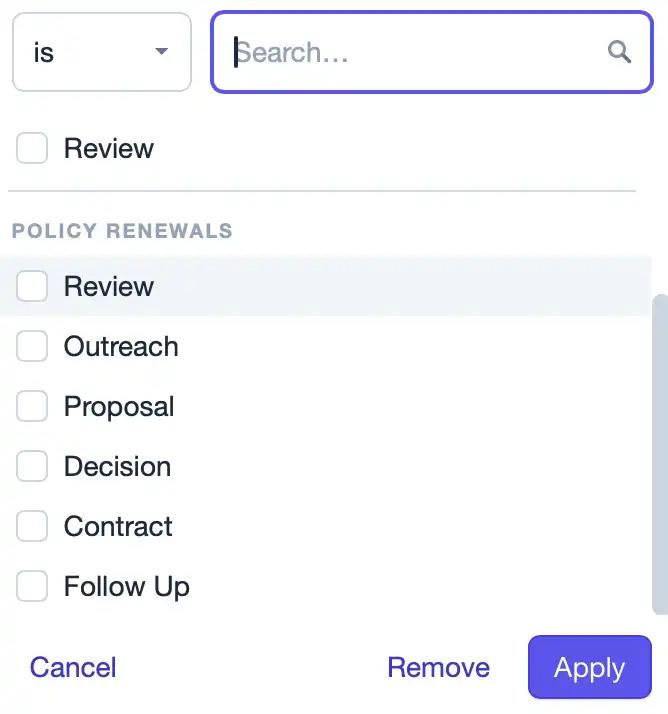The width and height of the screenshot is (668, 714).
Task: Tick the Review checkbox above Policy Renewals
Action: [32, 148]
